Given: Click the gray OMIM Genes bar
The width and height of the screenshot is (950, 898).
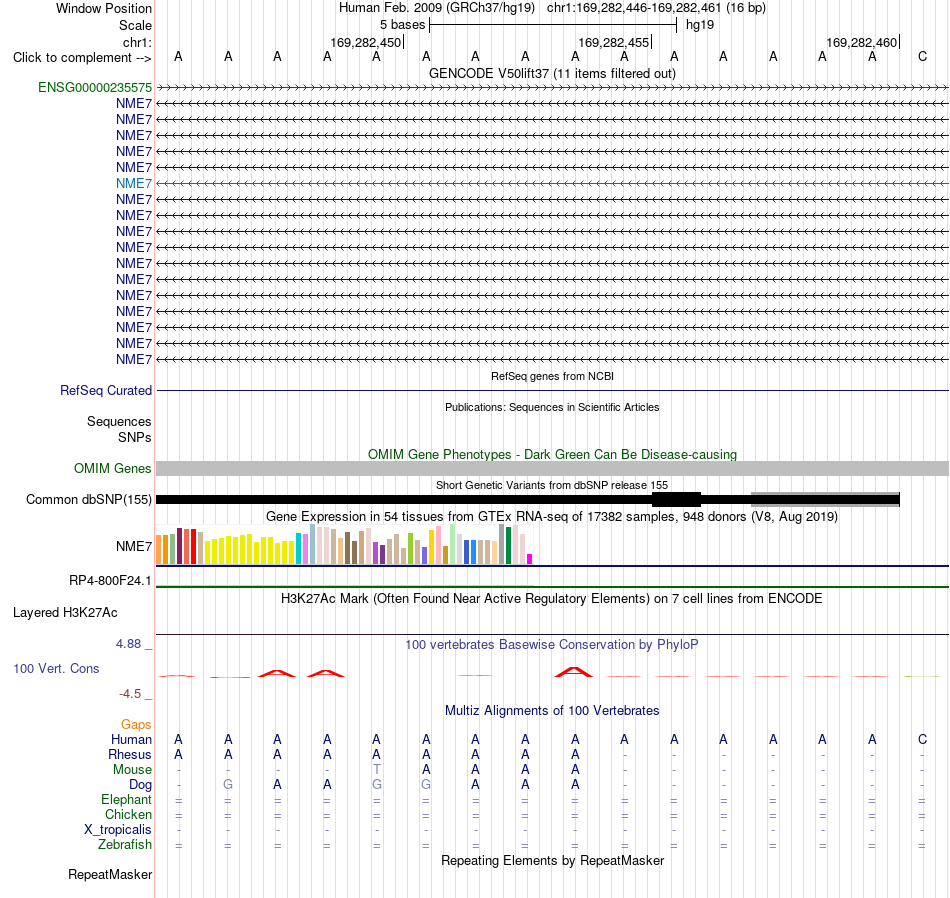Looking at the screenshot, I should (x=553, y=468).
